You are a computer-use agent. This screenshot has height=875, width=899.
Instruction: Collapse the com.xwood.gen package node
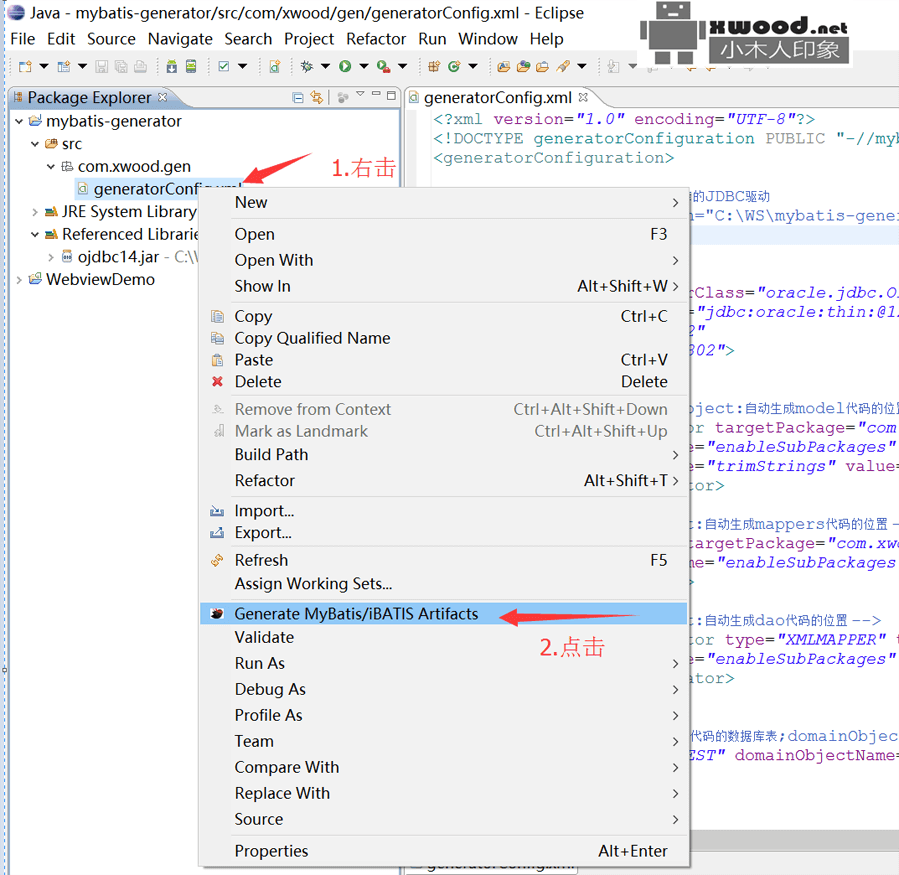51,166
